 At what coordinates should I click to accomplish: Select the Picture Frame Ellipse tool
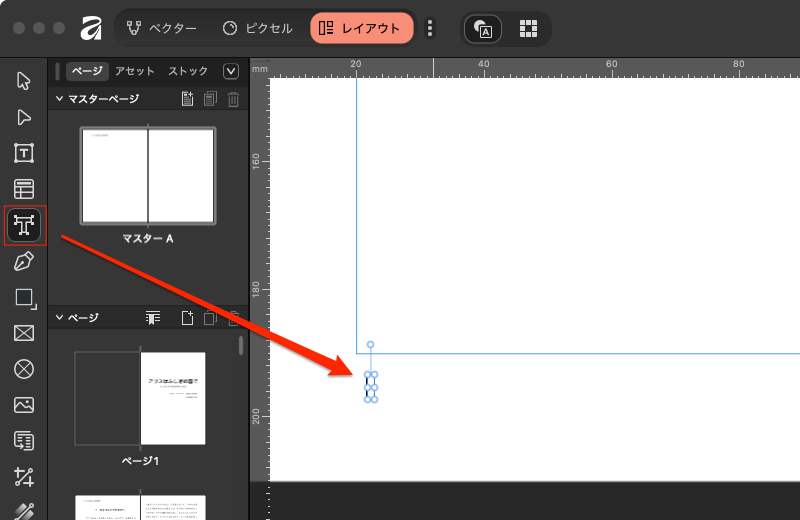pyautogui.click(x=24, y=369)
